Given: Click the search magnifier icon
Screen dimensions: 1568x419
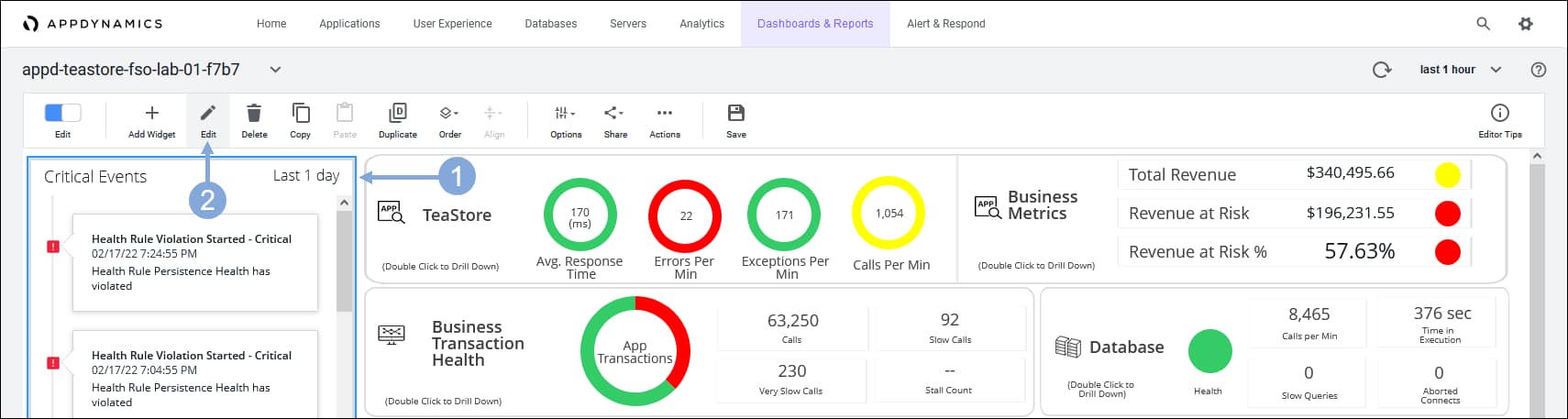Looking at the screenshot, I should click(x=1483, y=24).
